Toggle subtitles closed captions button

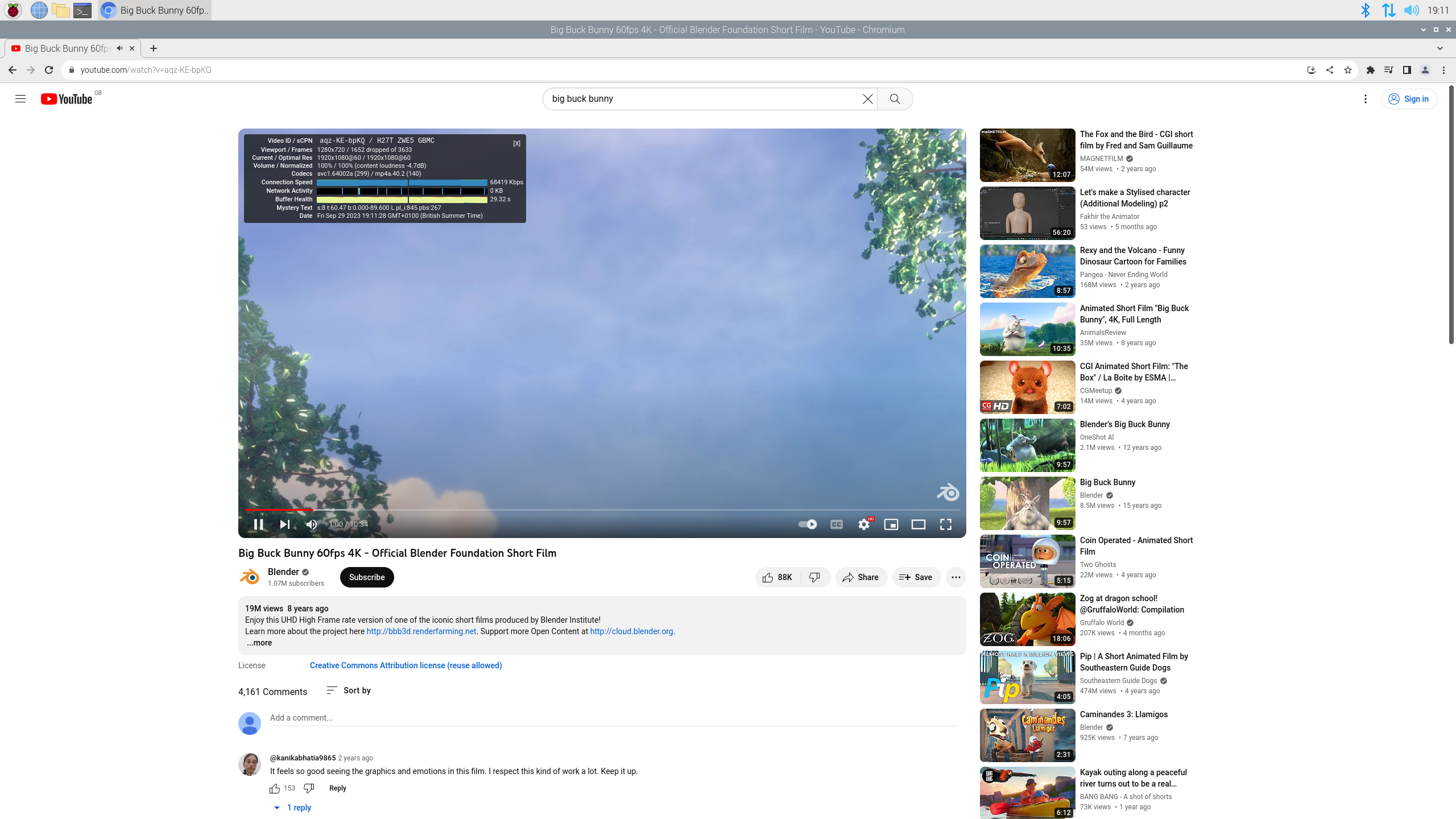[836, 524]
